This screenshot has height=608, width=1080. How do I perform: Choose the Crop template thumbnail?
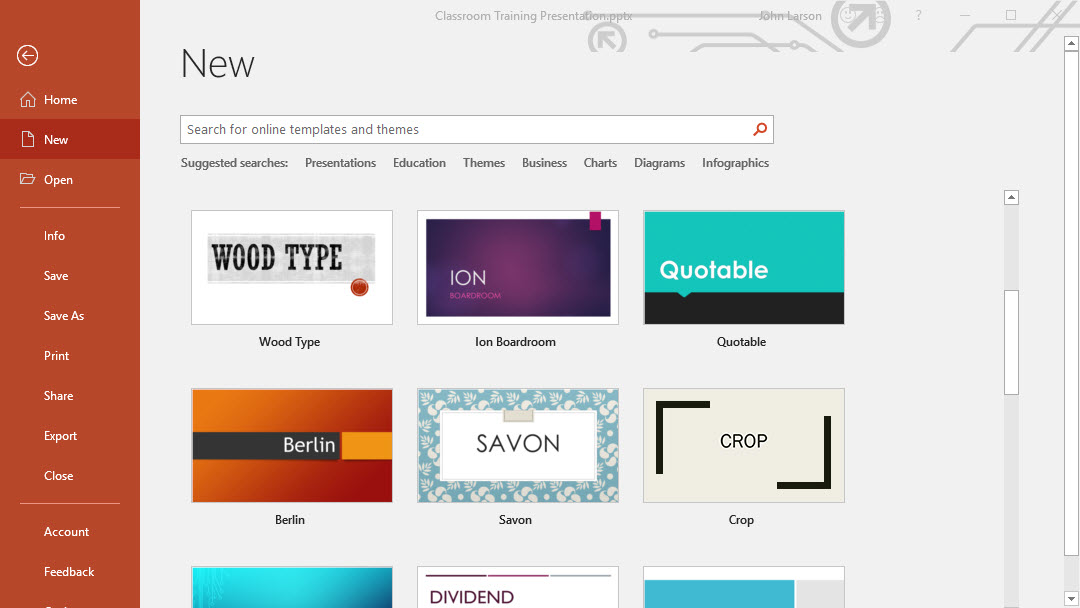coord(744,445)
